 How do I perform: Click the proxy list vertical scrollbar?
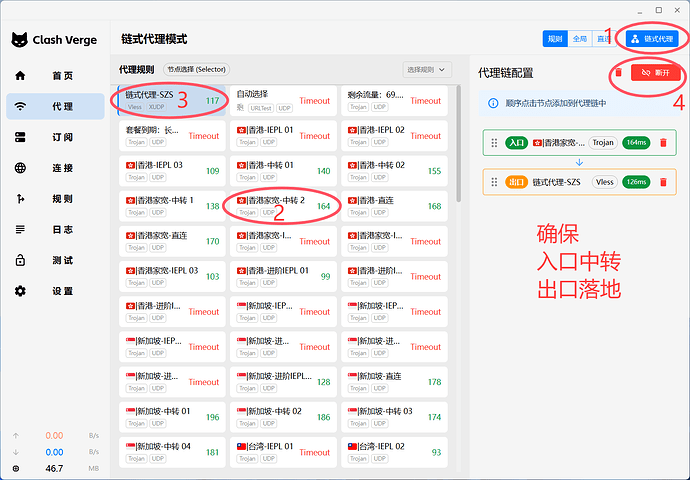pos(459,144)
